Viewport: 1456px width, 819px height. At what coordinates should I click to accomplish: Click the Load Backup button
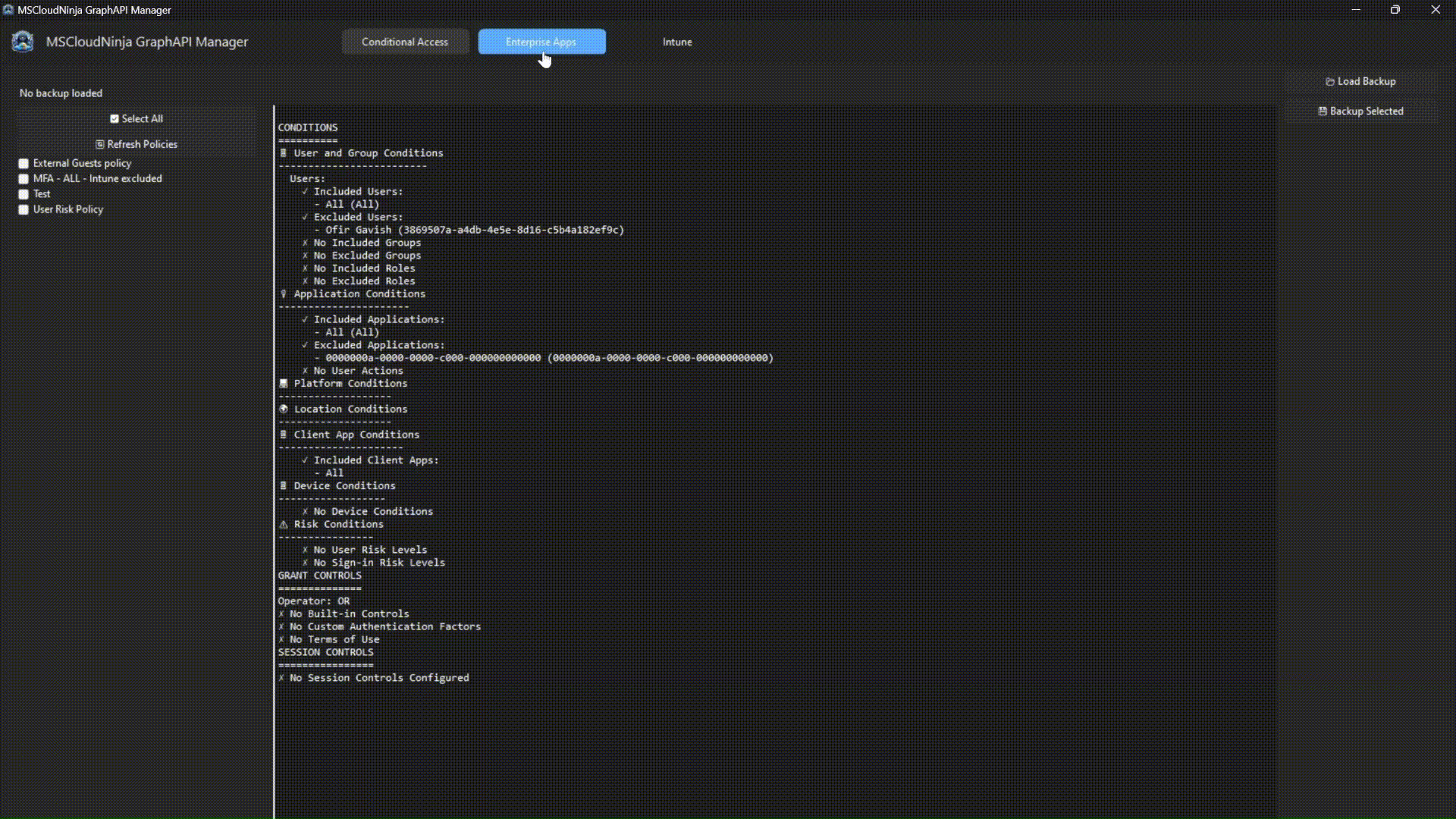(x=1360, y=81)
